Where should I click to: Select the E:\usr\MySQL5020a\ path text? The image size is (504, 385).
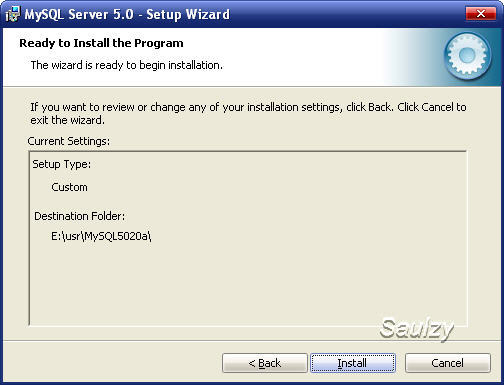101,236
